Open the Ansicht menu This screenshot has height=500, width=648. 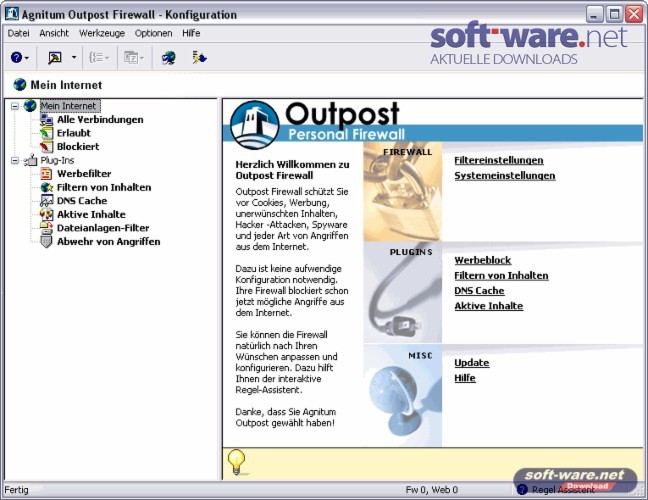[x=54, y=33]
